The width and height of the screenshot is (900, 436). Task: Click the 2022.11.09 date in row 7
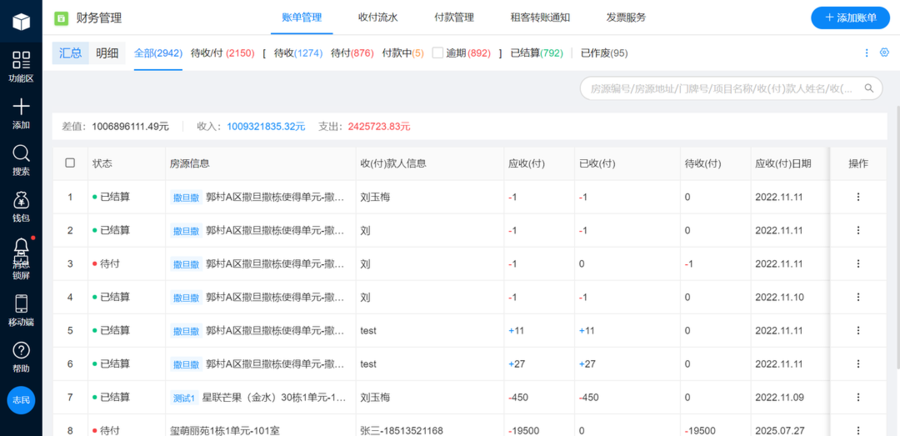tap(779, 397)
